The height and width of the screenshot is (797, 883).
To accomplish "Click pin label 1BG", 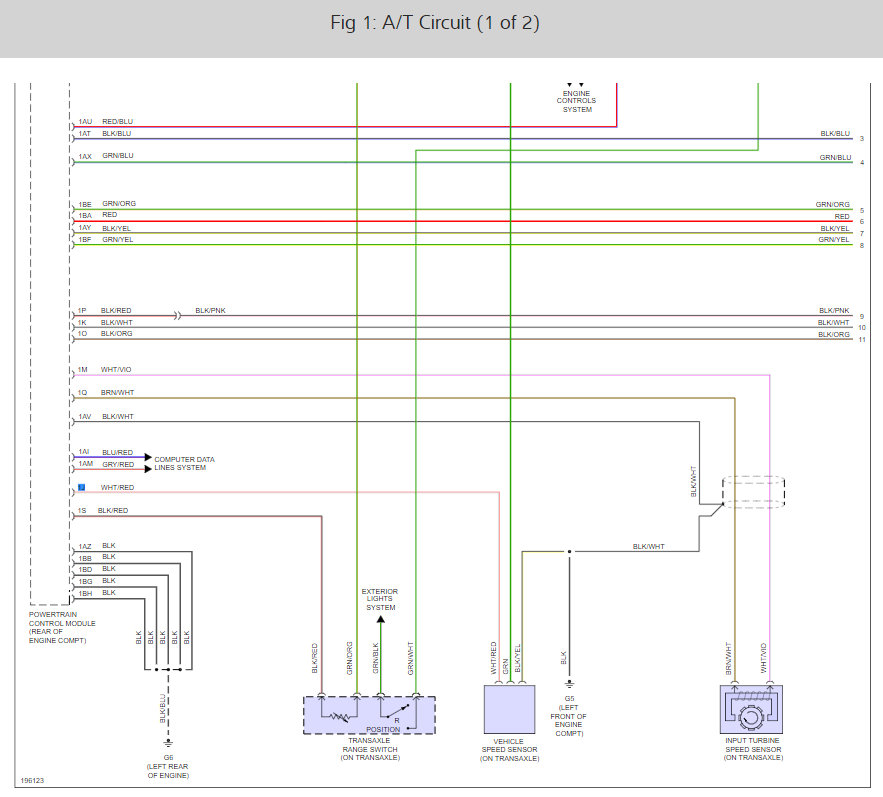I will (x=85, y=581).
